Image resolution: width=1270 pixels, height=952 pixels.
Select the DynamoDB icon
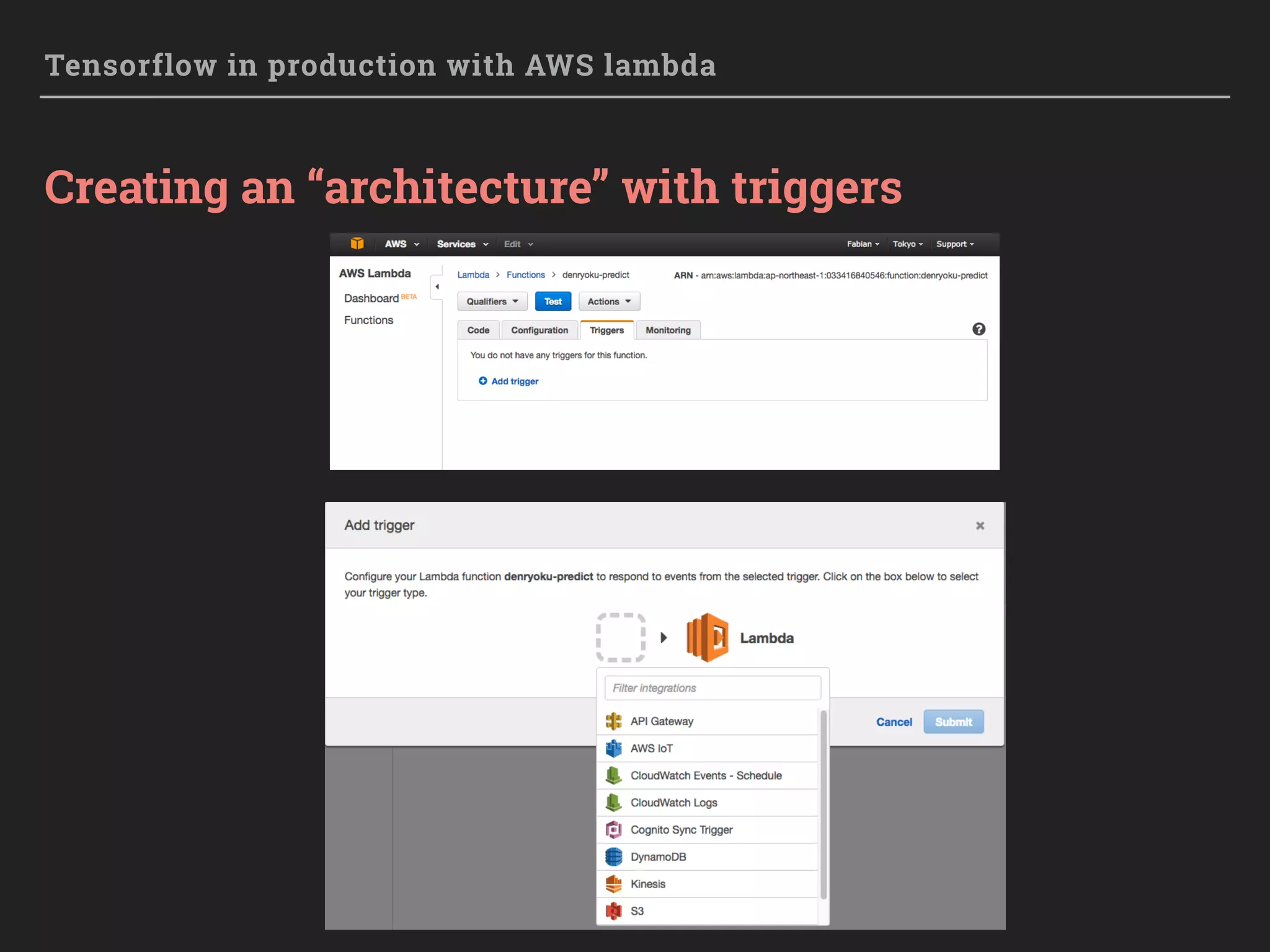[613, 857]
